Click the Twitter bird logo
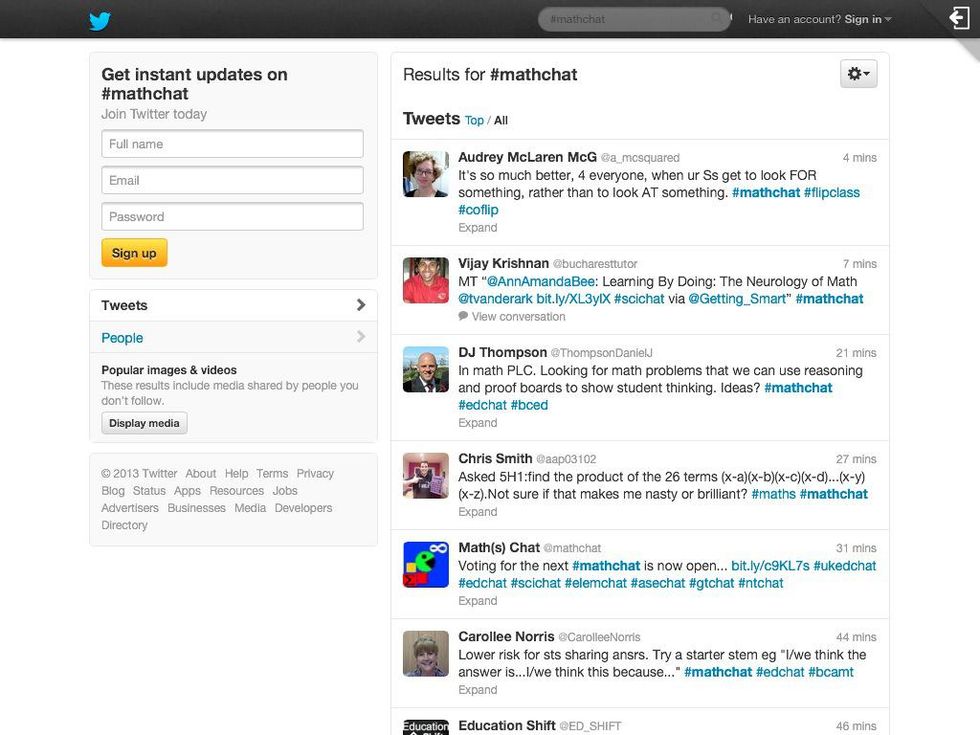980x735 pixels. [x=99, y=20]
